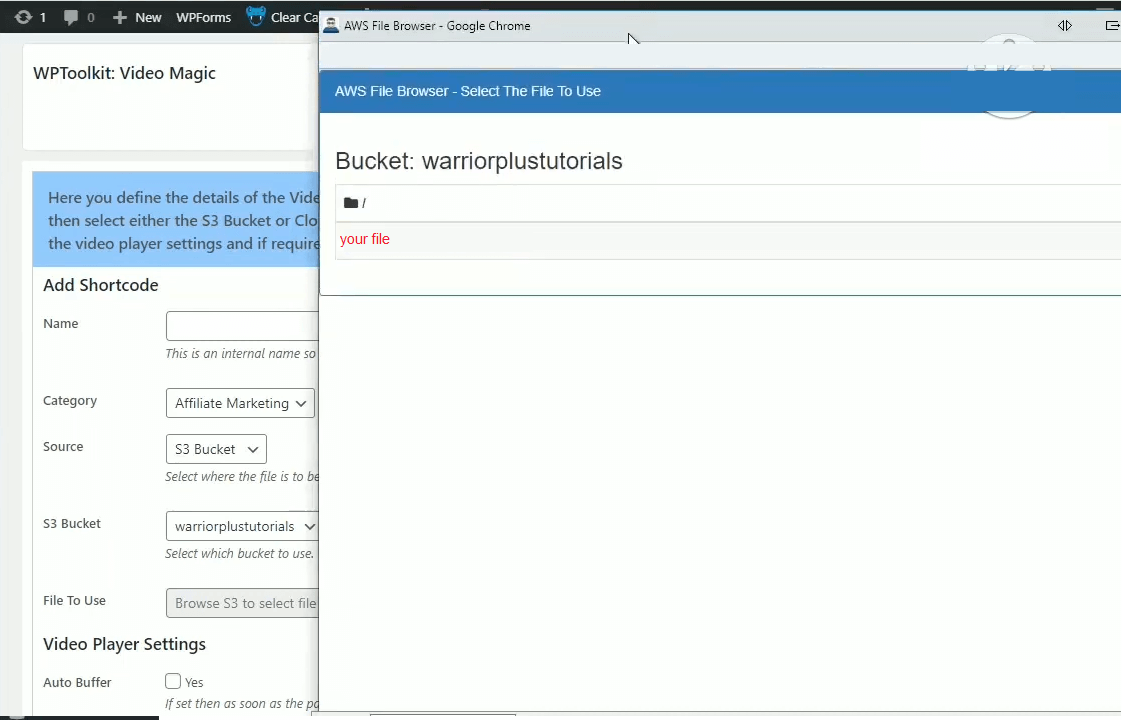The width and height of the screenshot is (1122, 720).
Task: Click the 'Video Player Settings' heading
Action: (x=125, y=644)
